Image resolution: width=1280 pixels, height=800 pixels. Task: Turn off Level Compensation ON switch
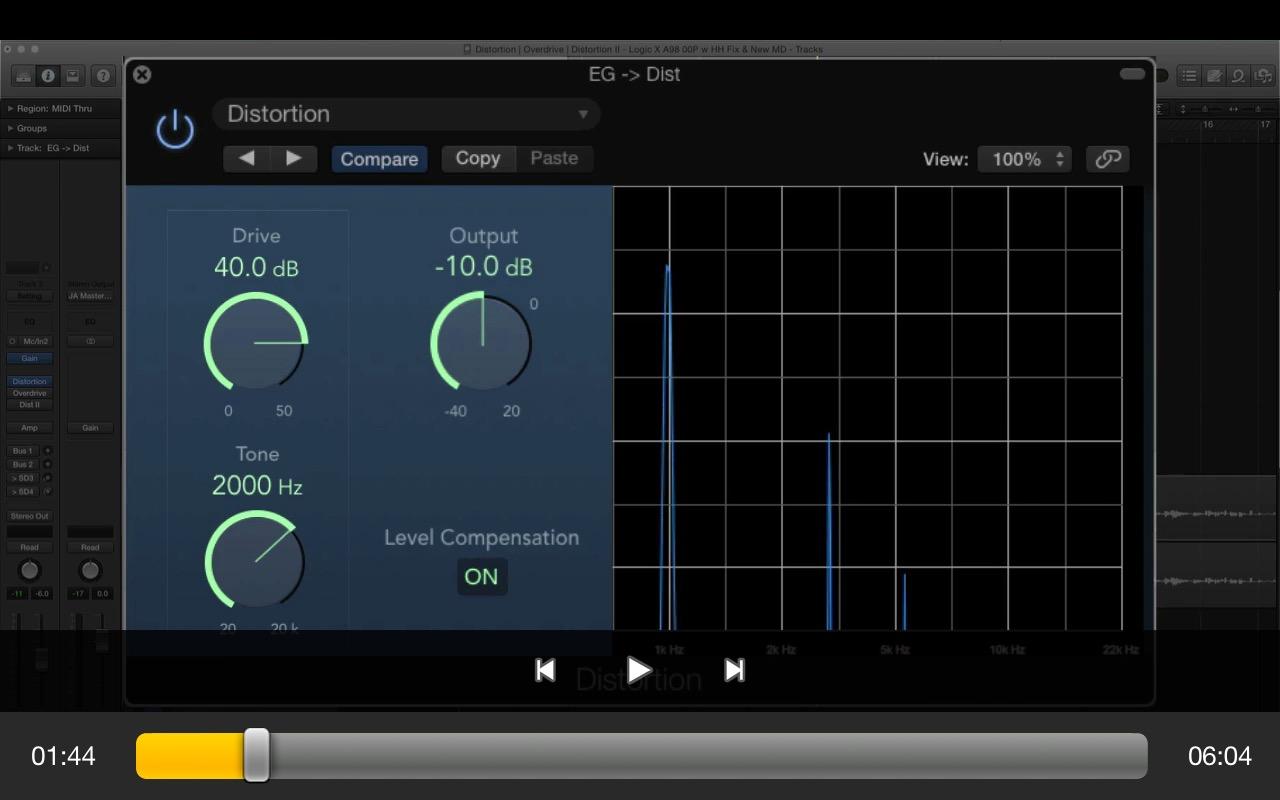[481, 576]
